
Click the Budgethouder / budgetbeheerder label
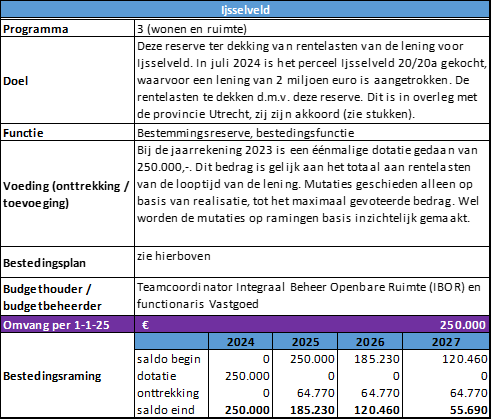coord(68,297)
